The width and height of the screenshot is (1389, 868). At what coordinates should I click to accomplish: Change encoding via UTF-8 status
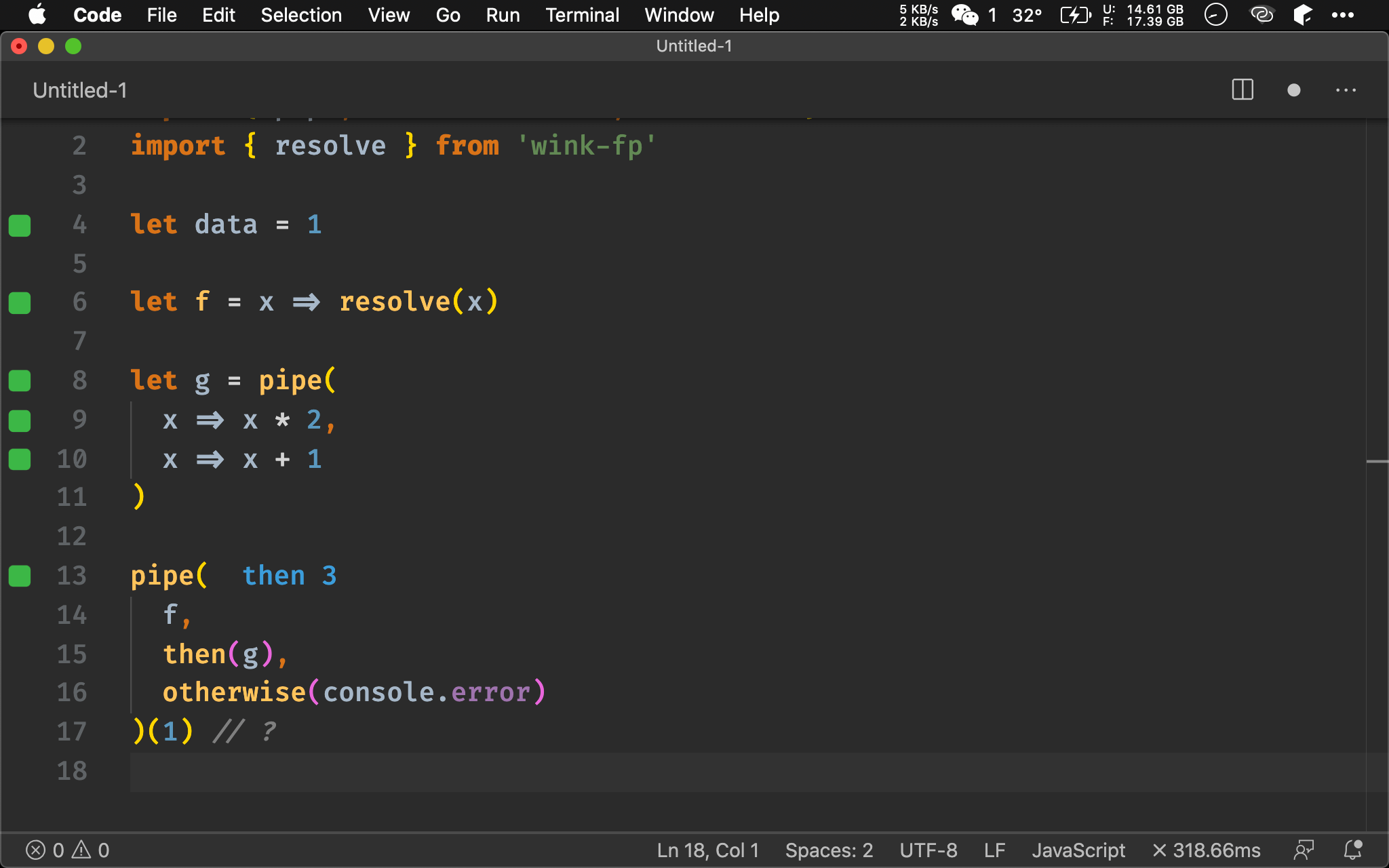tap(928, 850)
